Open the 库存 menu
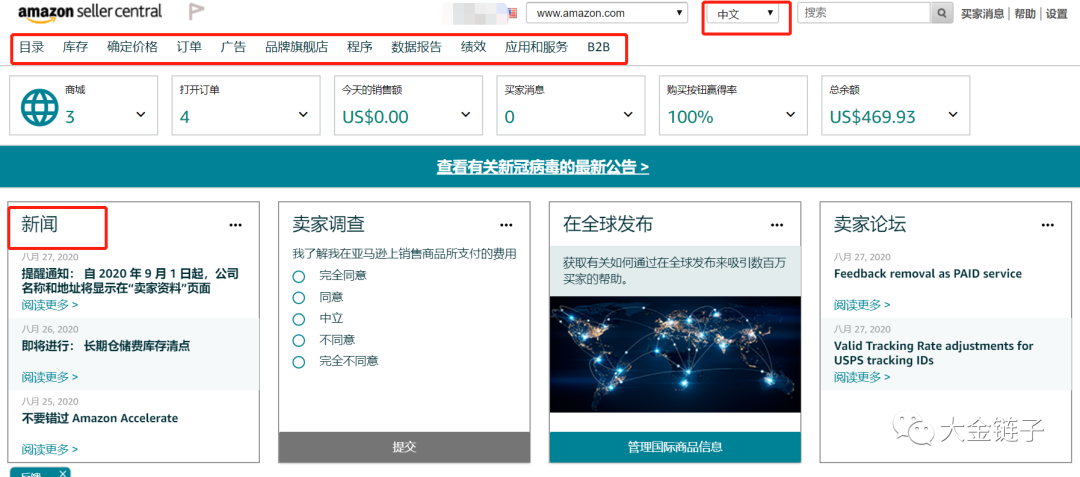Screen dimensions: 1080x477 [75, 47]
